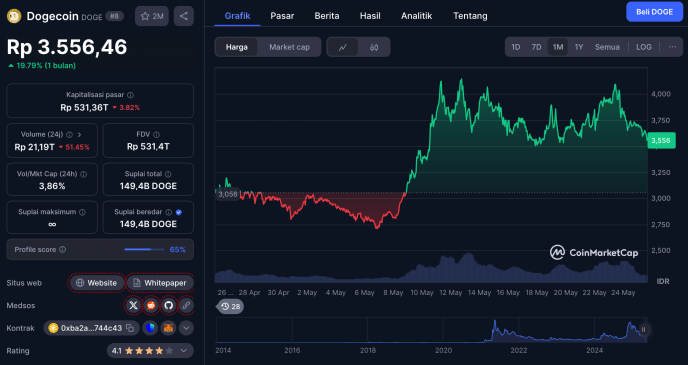Open the Grafik tab
Image resolution: width=688 pixels, height=365 pixels.
click(237, 16)
